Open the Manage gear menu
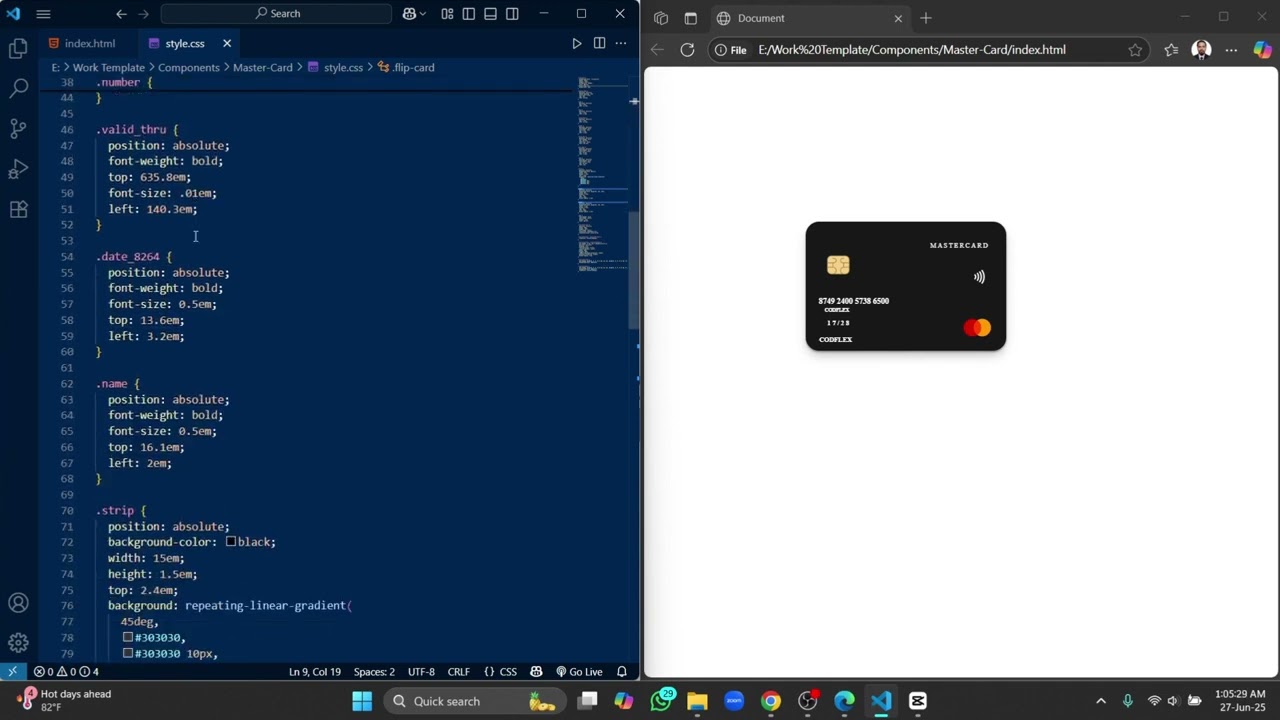The image size is (1280, 720). (x=18, y=643)
